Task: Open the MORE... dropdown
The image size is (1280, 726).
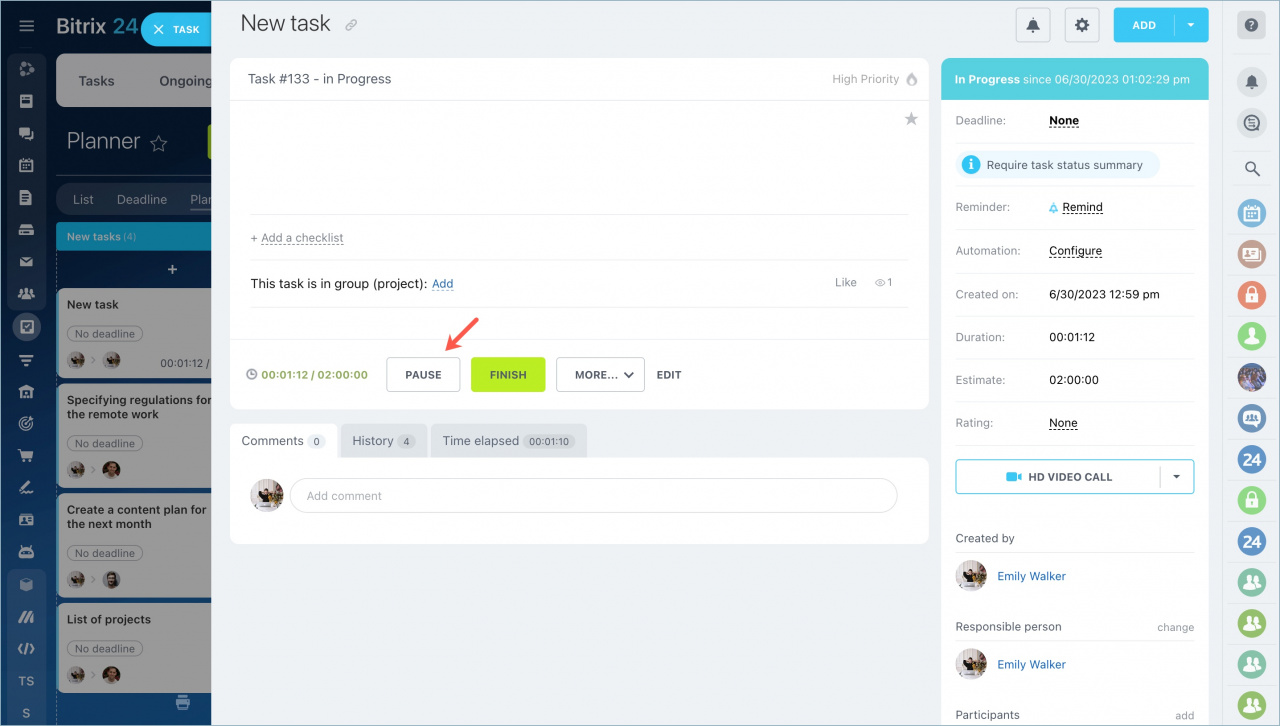Action: (600, 374)
